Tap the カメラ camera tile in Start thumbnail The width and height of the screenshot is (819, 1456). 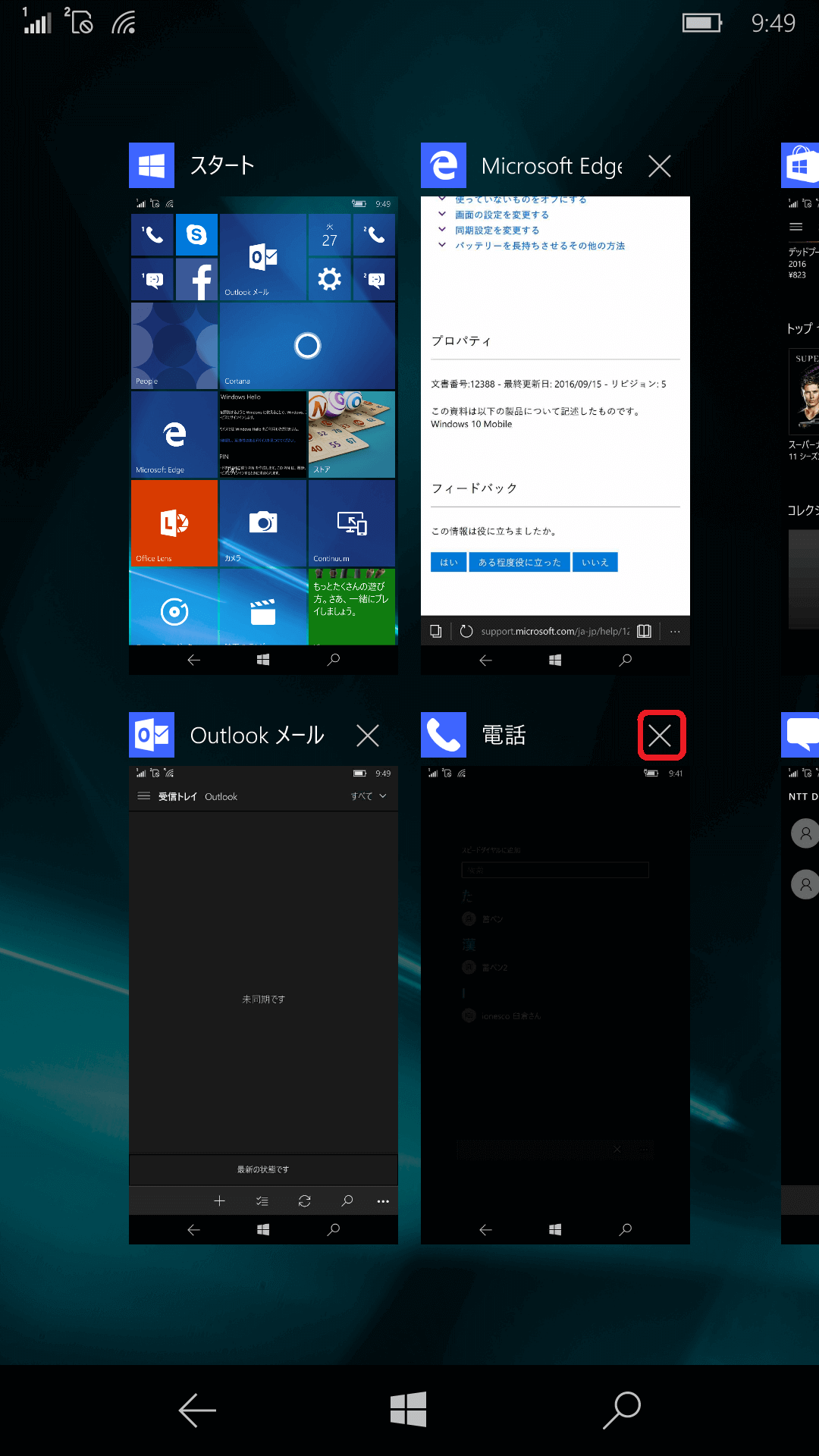(x=263, y=523)
